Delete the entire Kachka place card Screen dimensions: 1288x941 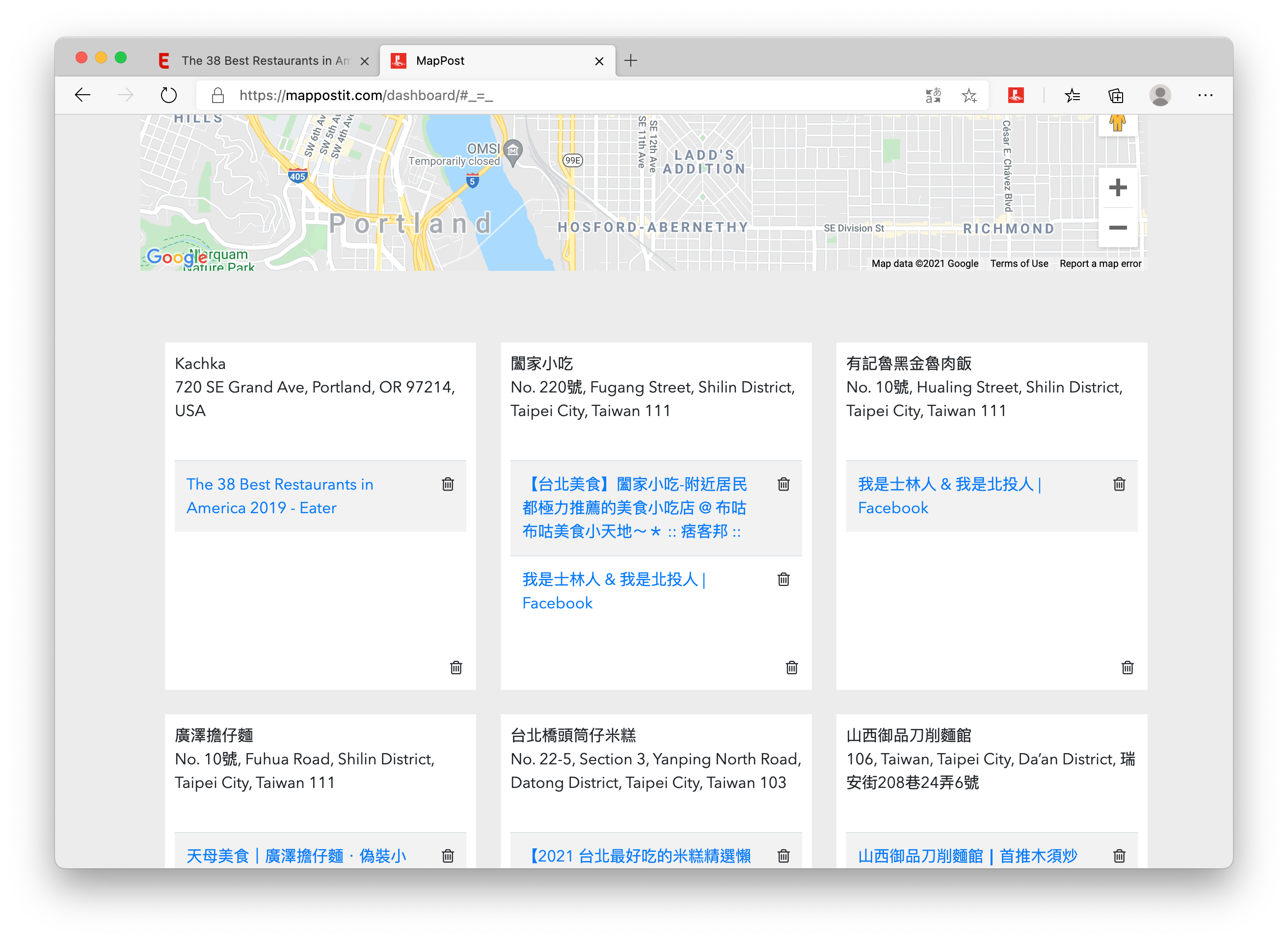456,668
